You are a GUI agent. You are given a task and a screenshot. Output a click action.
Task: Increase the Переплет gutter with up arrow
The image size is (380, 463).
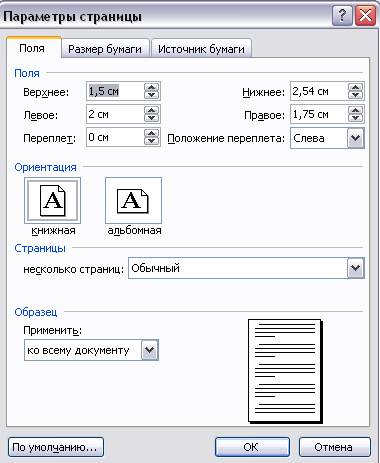[152, 133]
